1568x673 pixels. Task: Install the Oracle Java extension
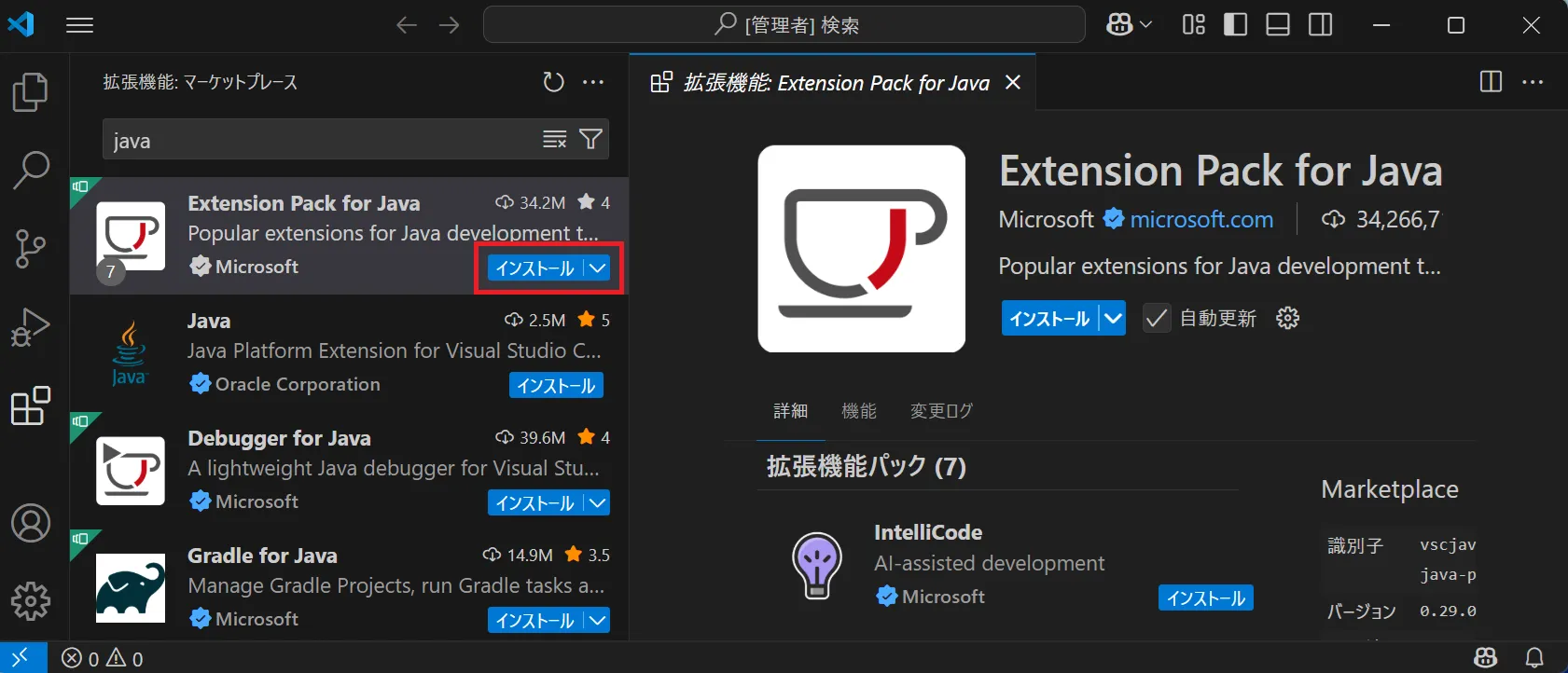point(556,386)
